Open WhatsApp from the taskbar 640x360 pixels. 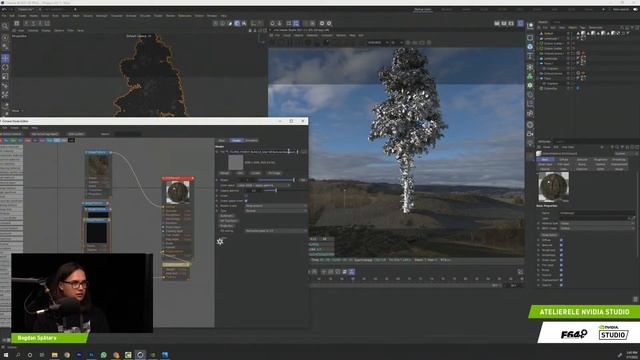coord(104,355)
